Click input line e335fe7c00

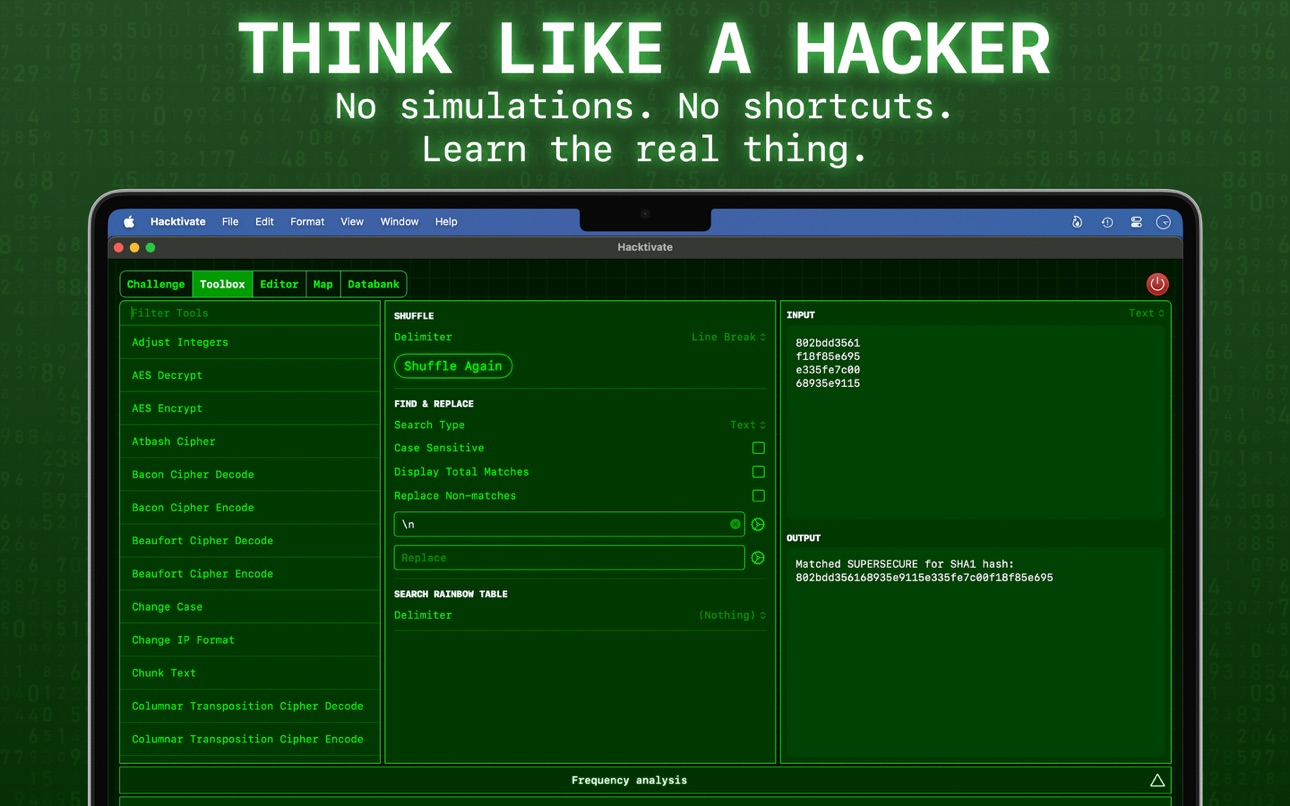827,370
